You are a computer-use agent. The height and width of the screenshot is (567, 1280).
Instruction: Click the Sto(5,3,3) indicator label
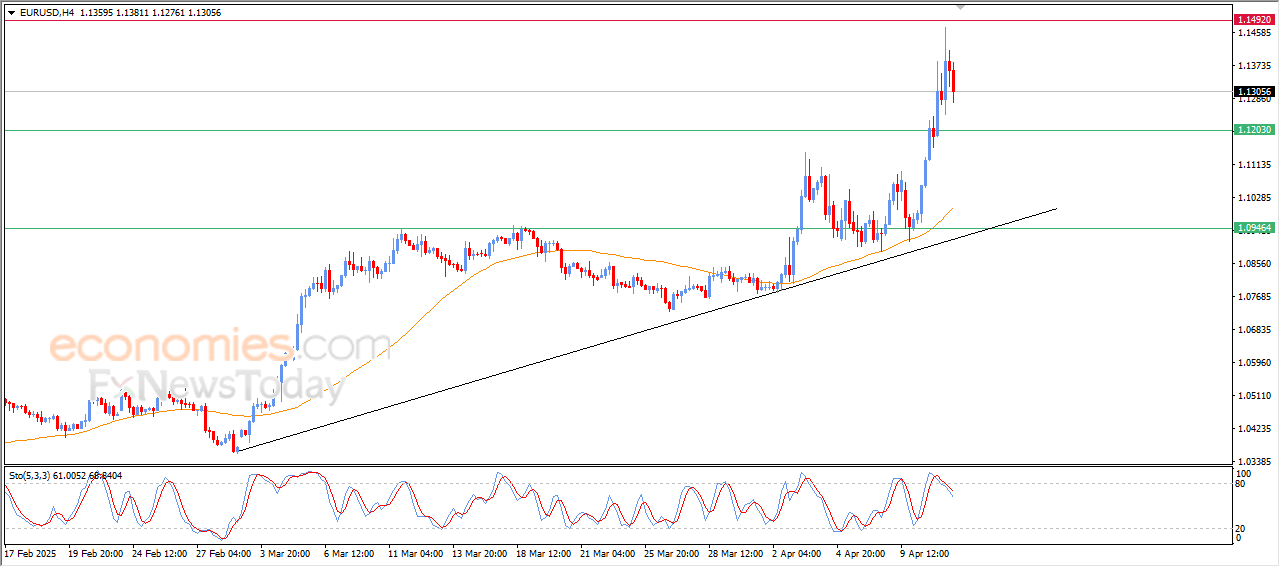click(x=31, y=476)
